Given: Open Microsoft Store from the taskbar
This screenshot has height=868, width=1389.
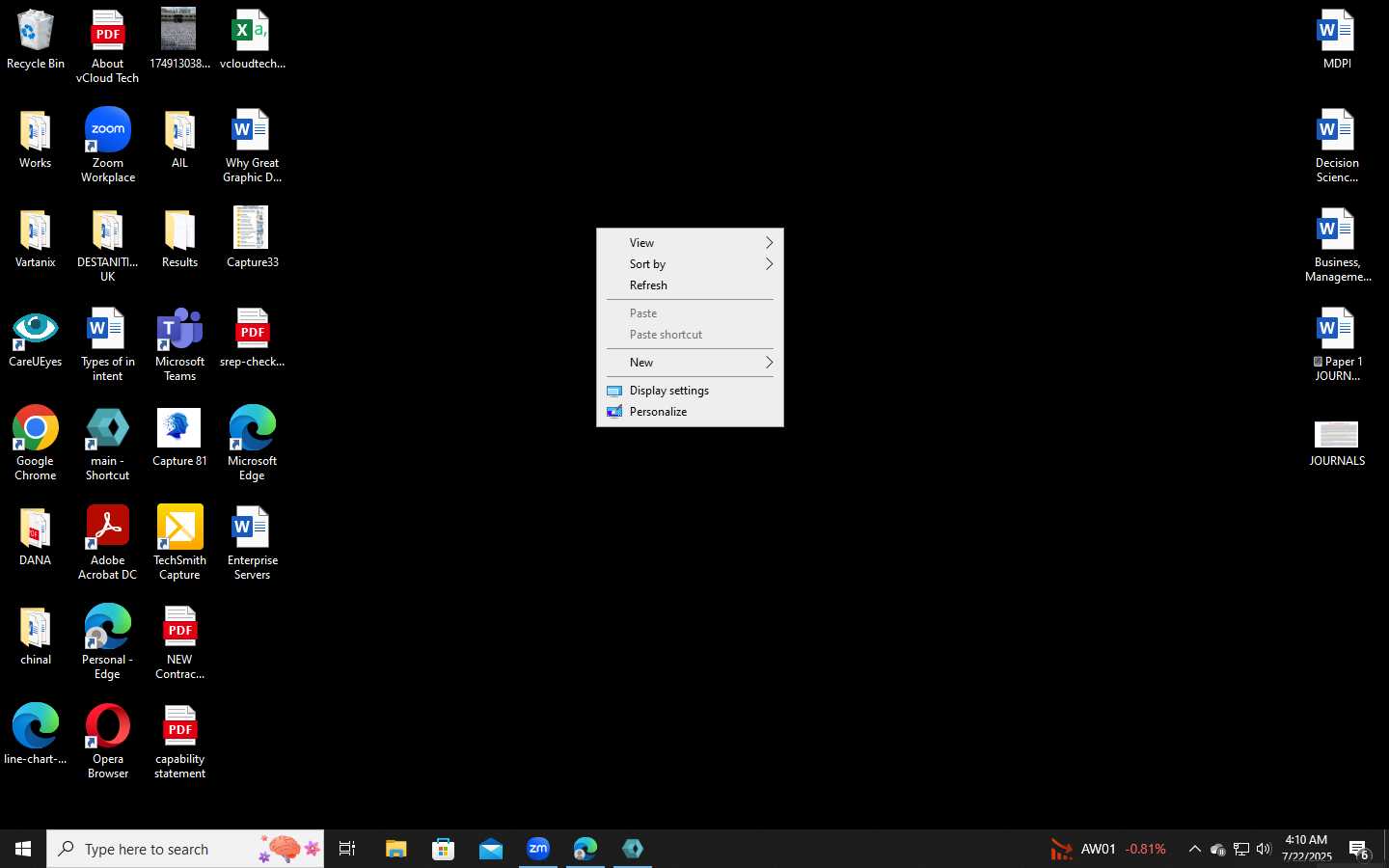Looking at the screenshot, I should [x=443, y=849].
